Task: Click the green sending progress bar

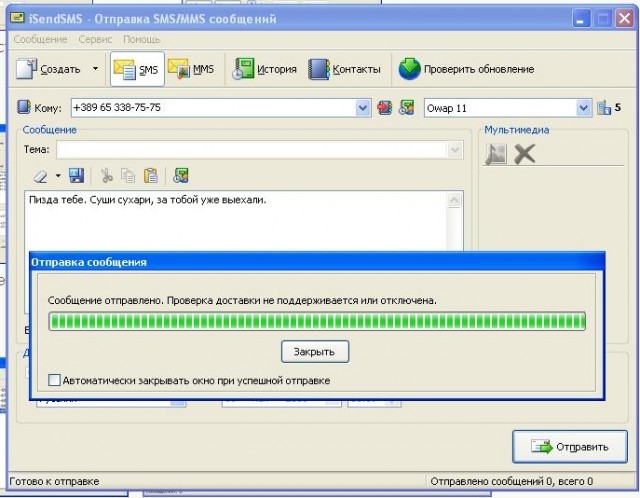Action: click(316, 321)
